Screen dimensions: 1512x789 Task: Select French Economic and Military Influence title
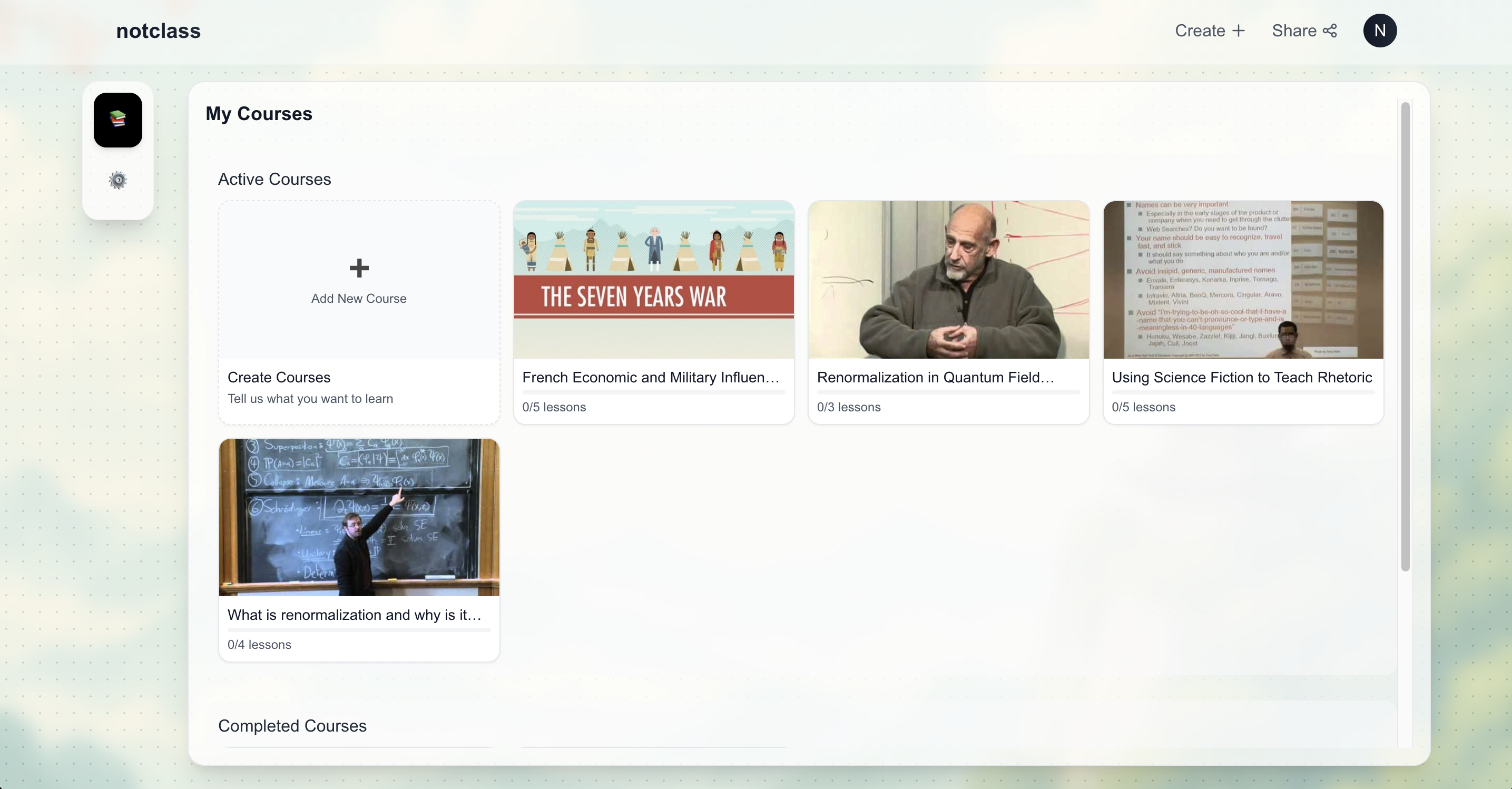pos(650,377)
